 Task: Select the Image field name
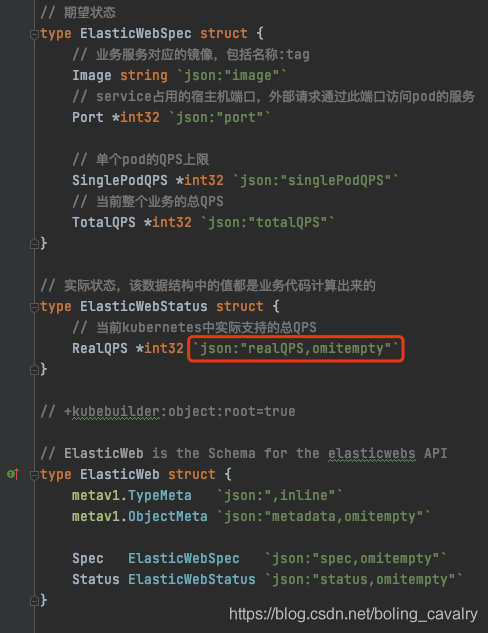tap(92, 75)
